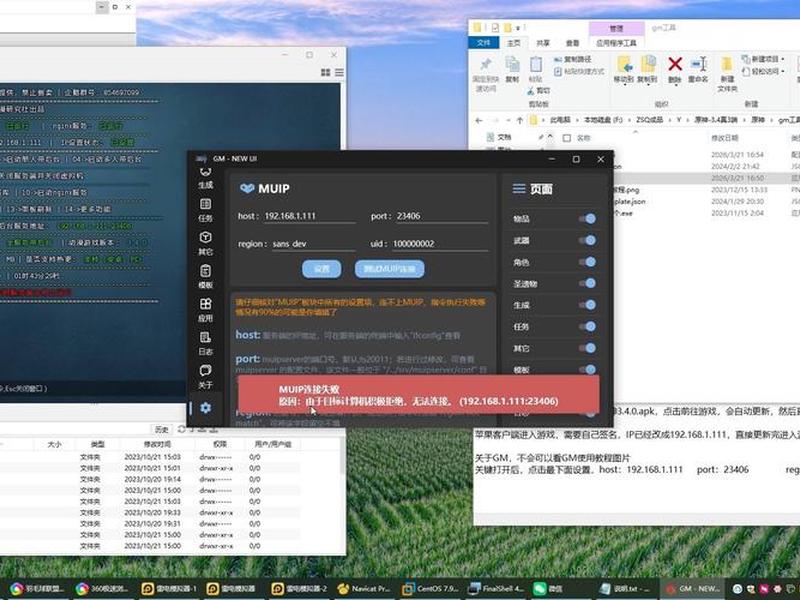The width and height of the screenshot is (800, 600).
Task: Click the red 删除 delete icon in Explorer ribbon
Action: tap(675, 69)
